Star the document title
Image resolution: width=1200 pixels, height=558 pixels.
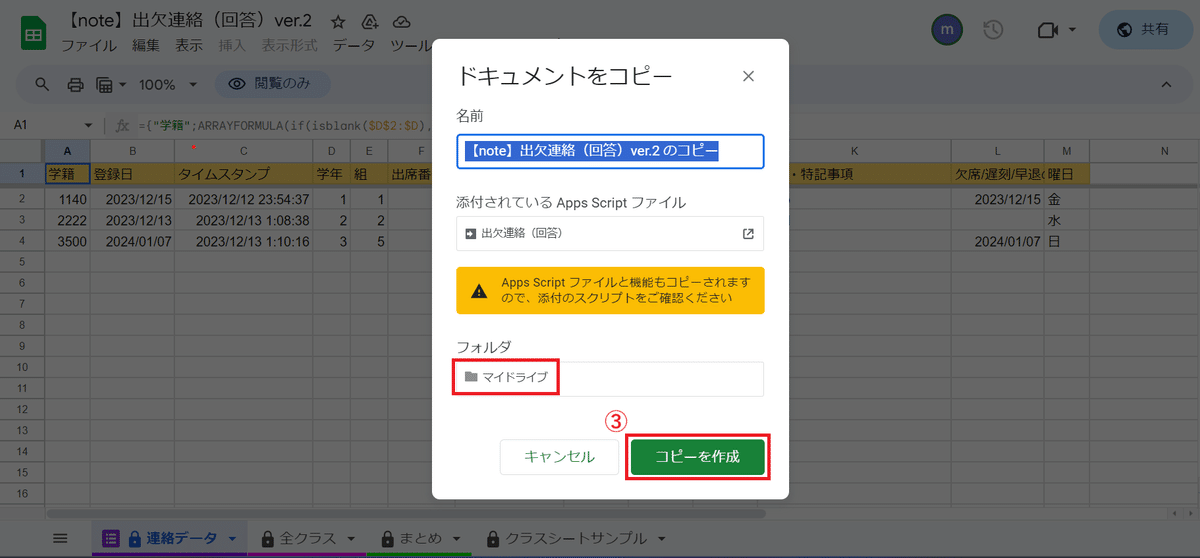338,22
